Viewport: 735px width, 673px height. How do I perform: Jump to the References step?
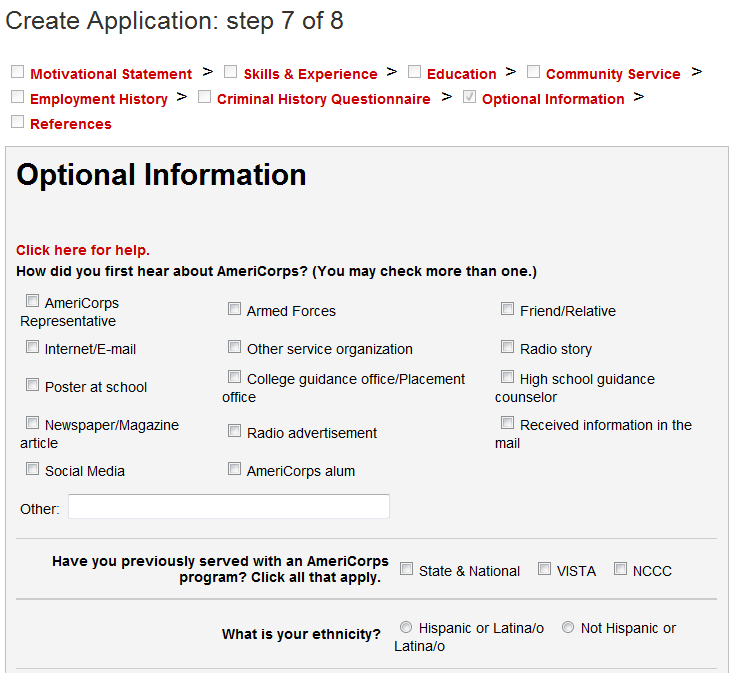pos(71,124)
